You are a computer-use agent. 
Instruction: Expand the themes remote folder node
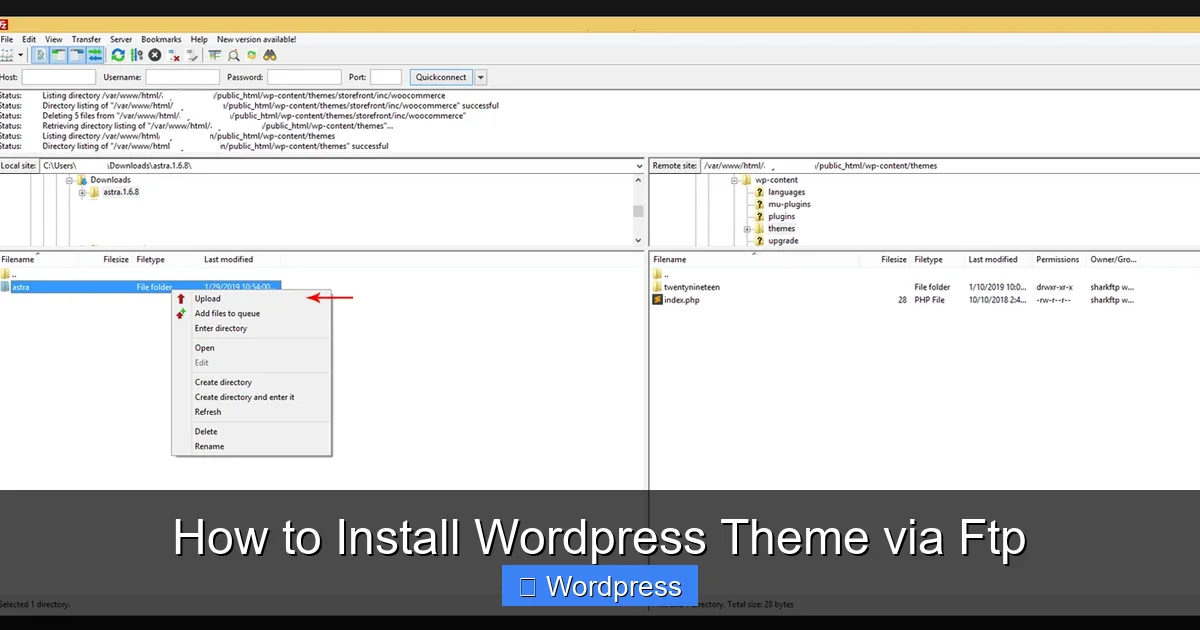point(747,229)
